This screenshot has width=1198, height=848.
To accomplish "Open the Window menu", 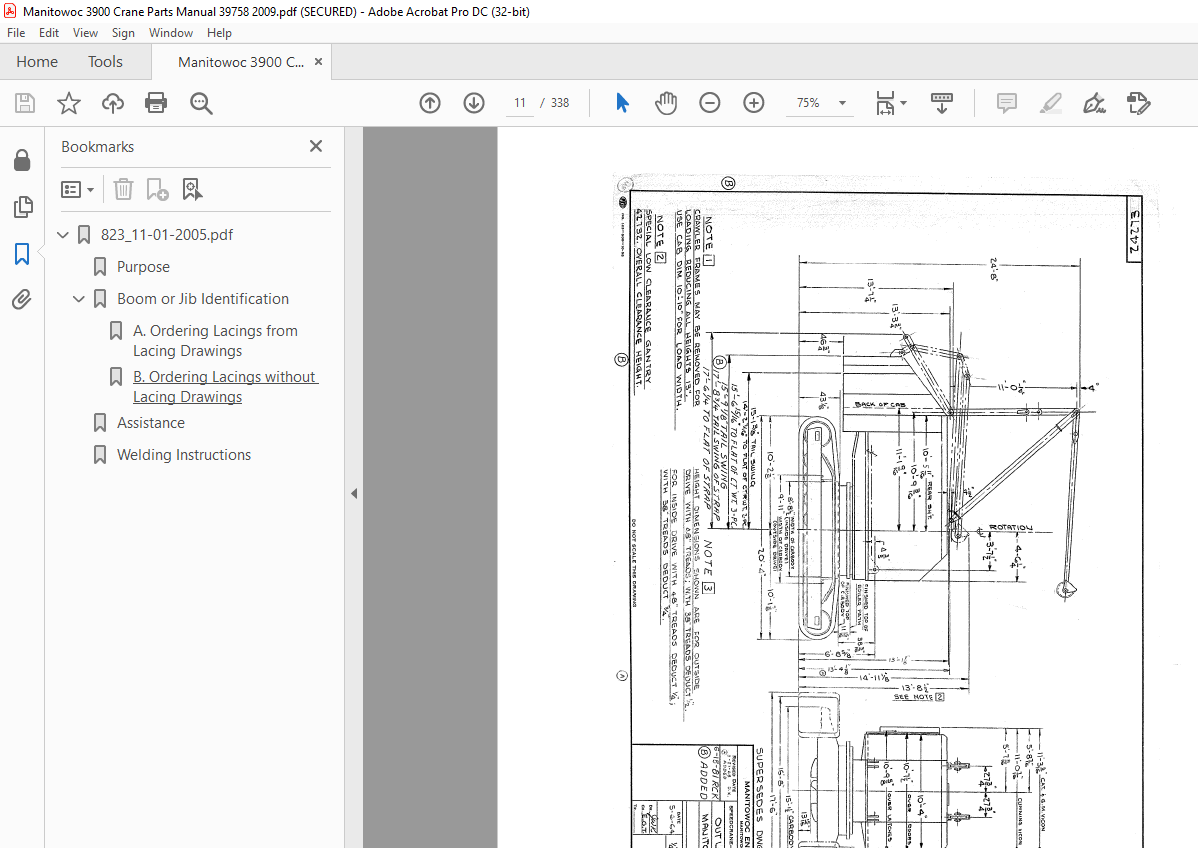I will 171,33.
